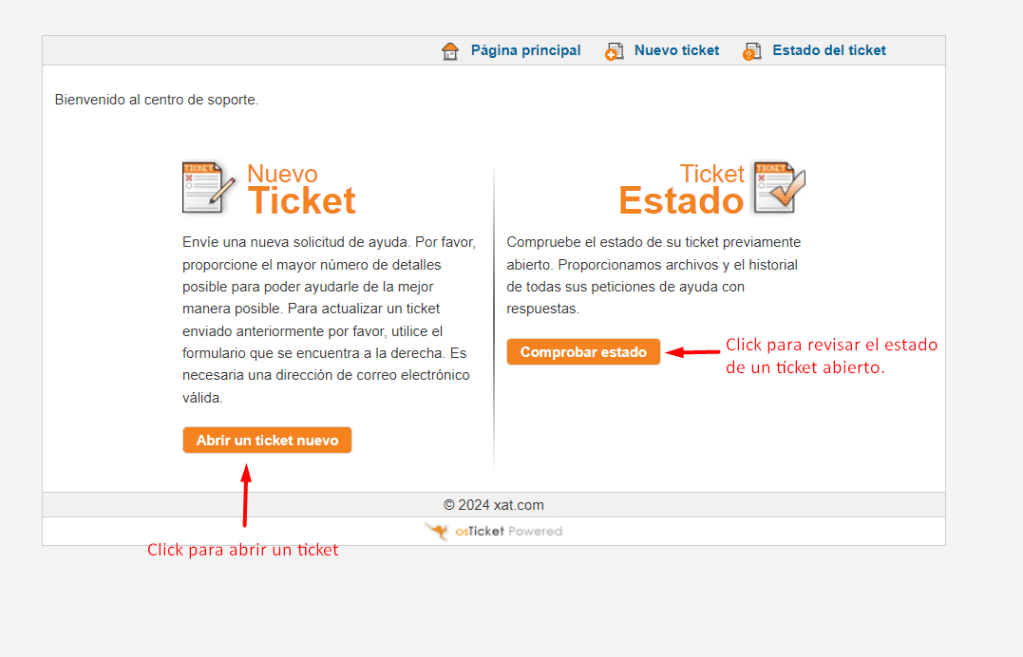1023x657 pixels.
Task: Go to Estado del ticket in top navigation
Action: pyautogui.click(x=828, y=51)
